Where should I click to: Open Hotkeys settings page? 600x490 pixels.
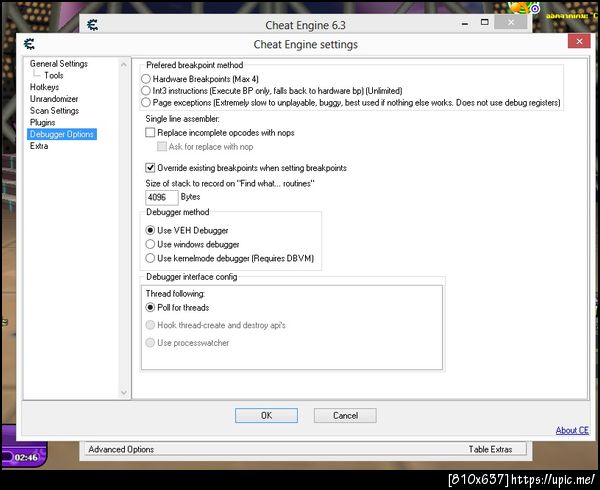point(44,87)
